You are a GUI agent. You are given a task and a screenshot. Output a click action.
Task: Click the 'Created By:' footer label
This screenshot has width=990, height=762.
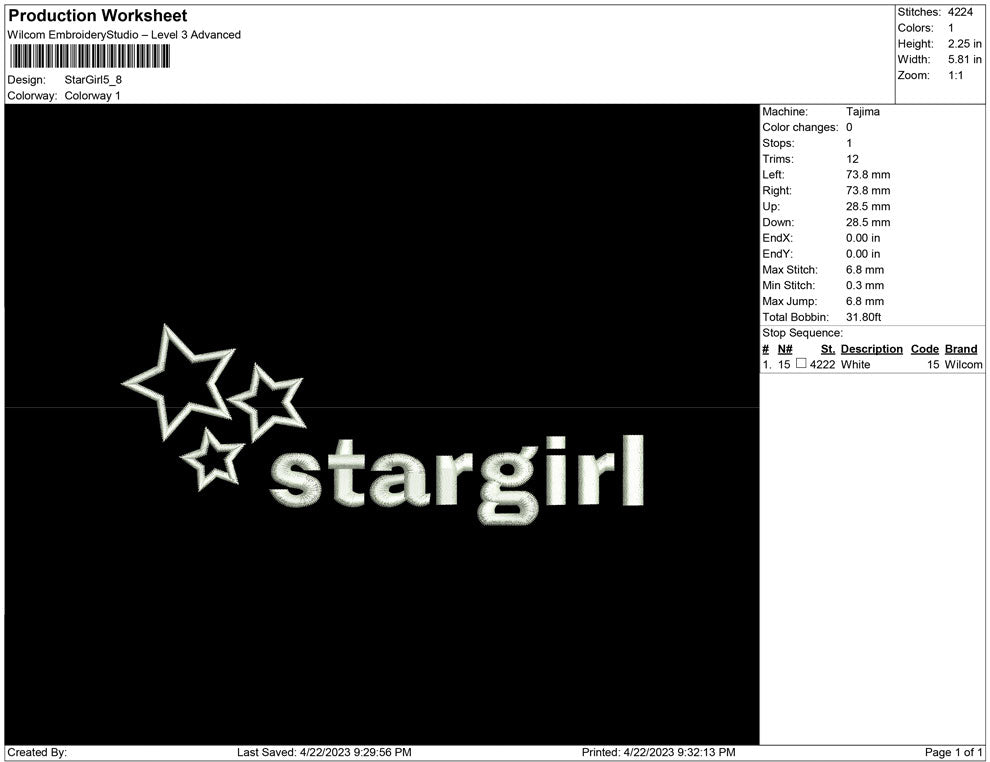[37, 752]
